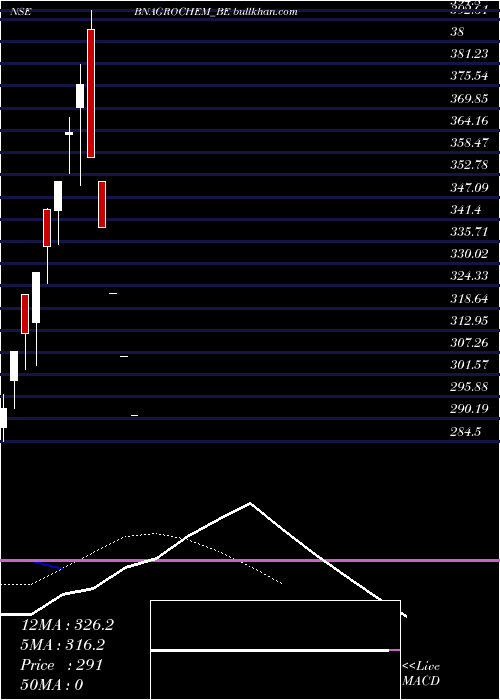Viewport: 500px width, 700px height.
Task: Click the 364.16 price axis label
Action: tap(469, 121)
